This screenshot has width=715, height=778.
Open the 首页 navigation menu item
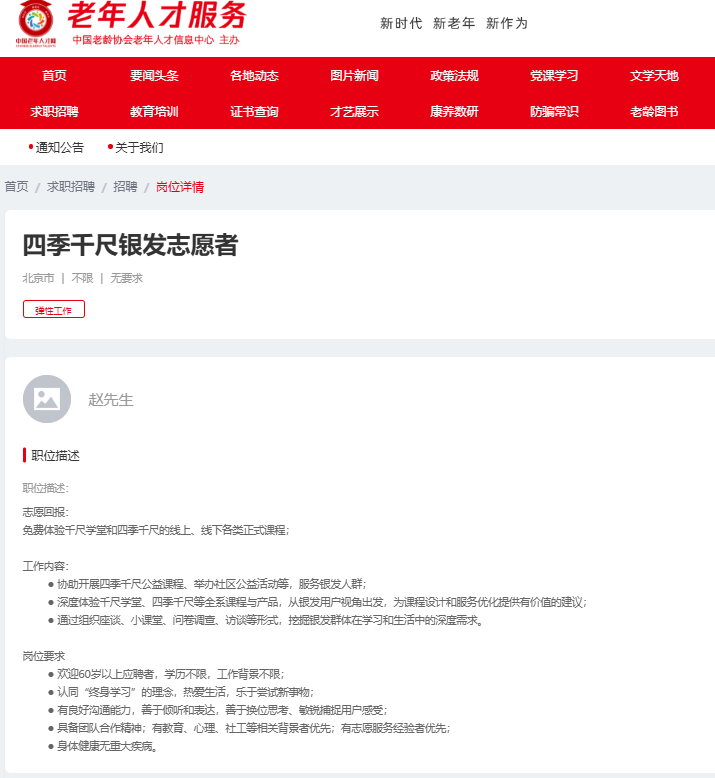(54, 75)
